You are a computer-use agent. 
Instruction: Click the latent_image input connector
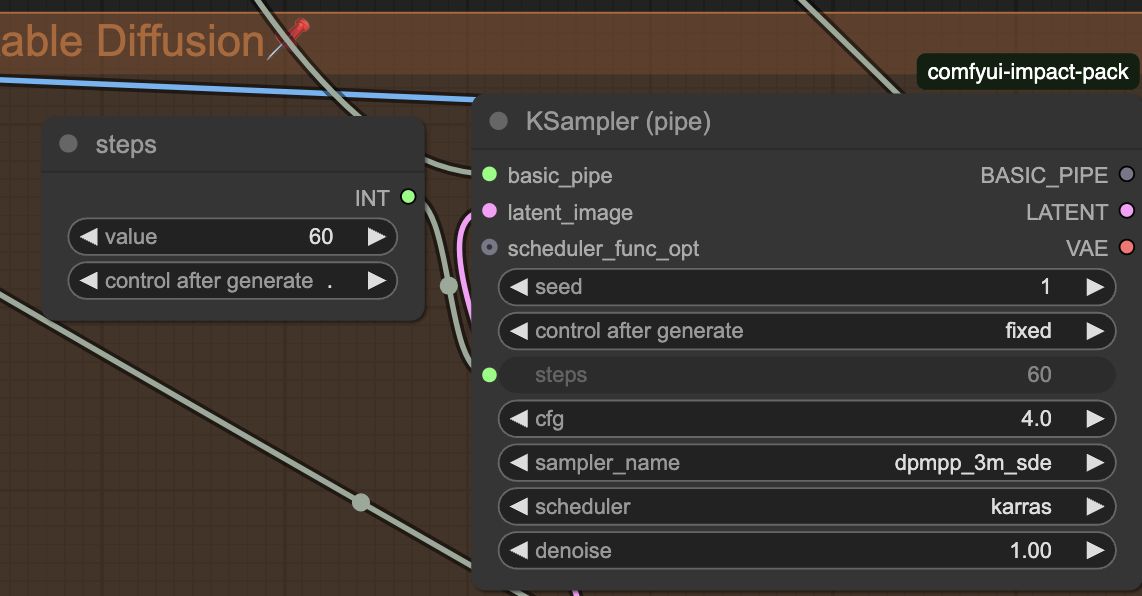[489, 211]
